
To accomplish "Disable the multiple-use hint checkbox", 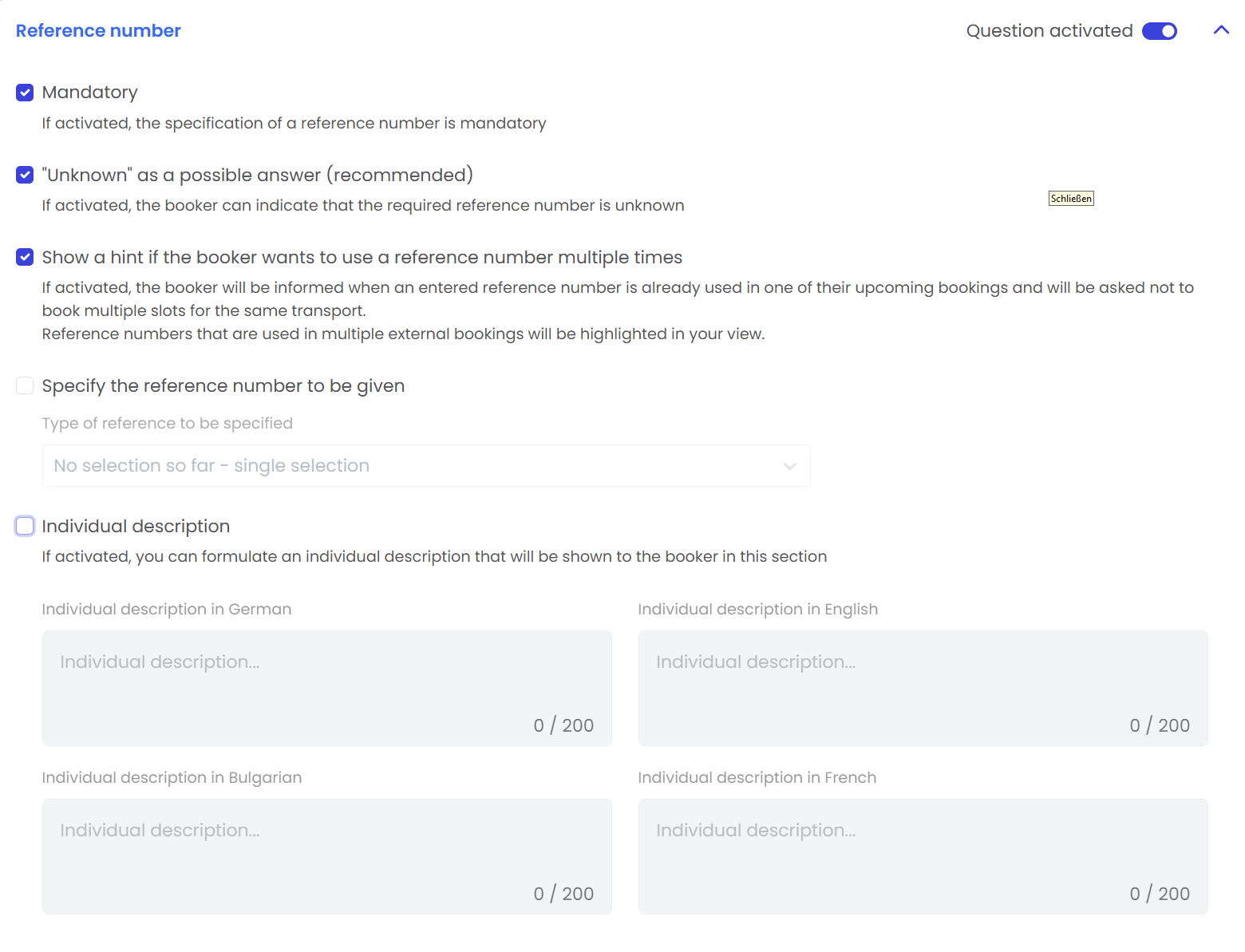I will (26, 257).
